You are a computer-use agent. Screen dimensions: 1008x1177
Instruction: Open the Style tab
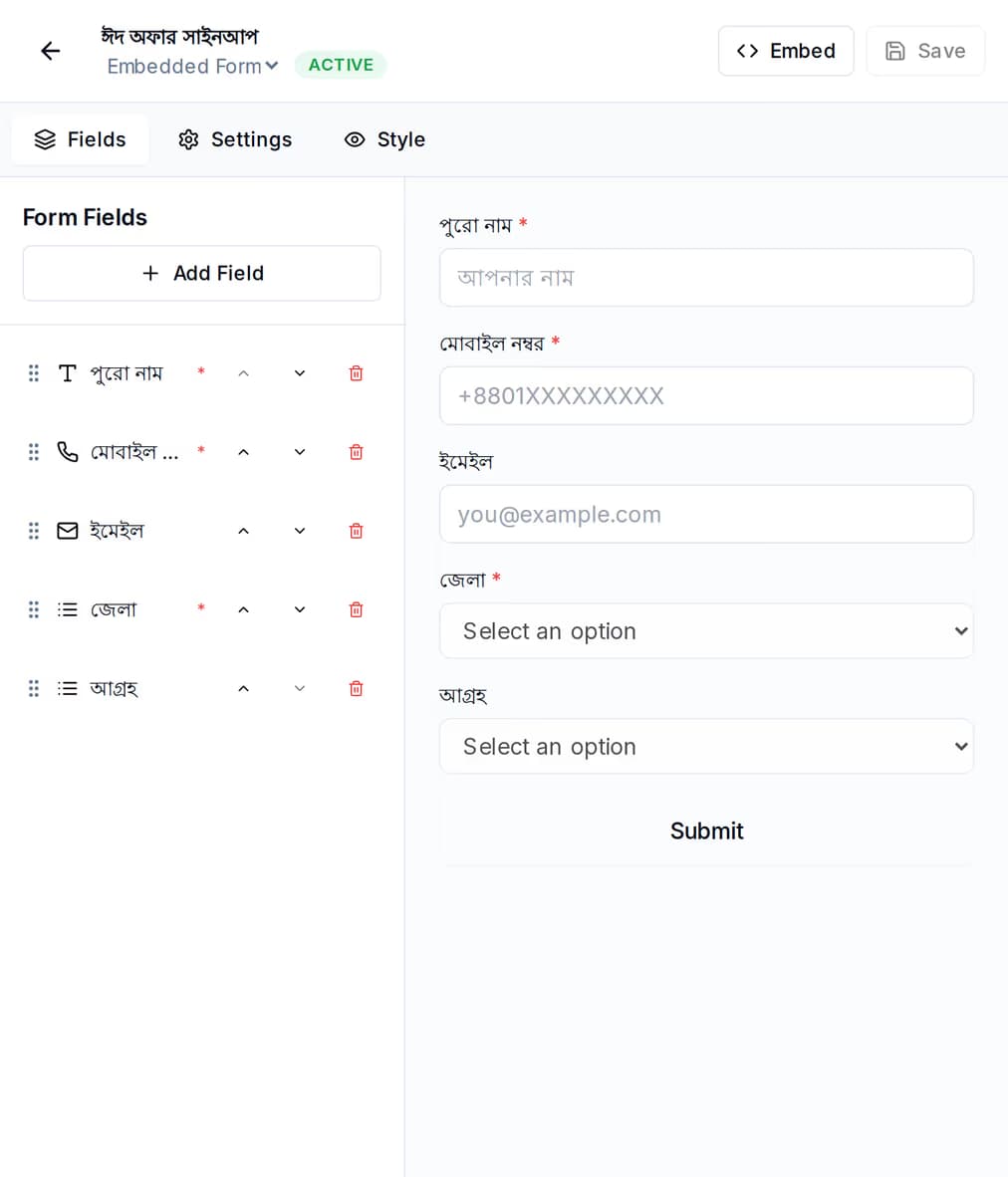pyautogui.click(x=384, y=139)
